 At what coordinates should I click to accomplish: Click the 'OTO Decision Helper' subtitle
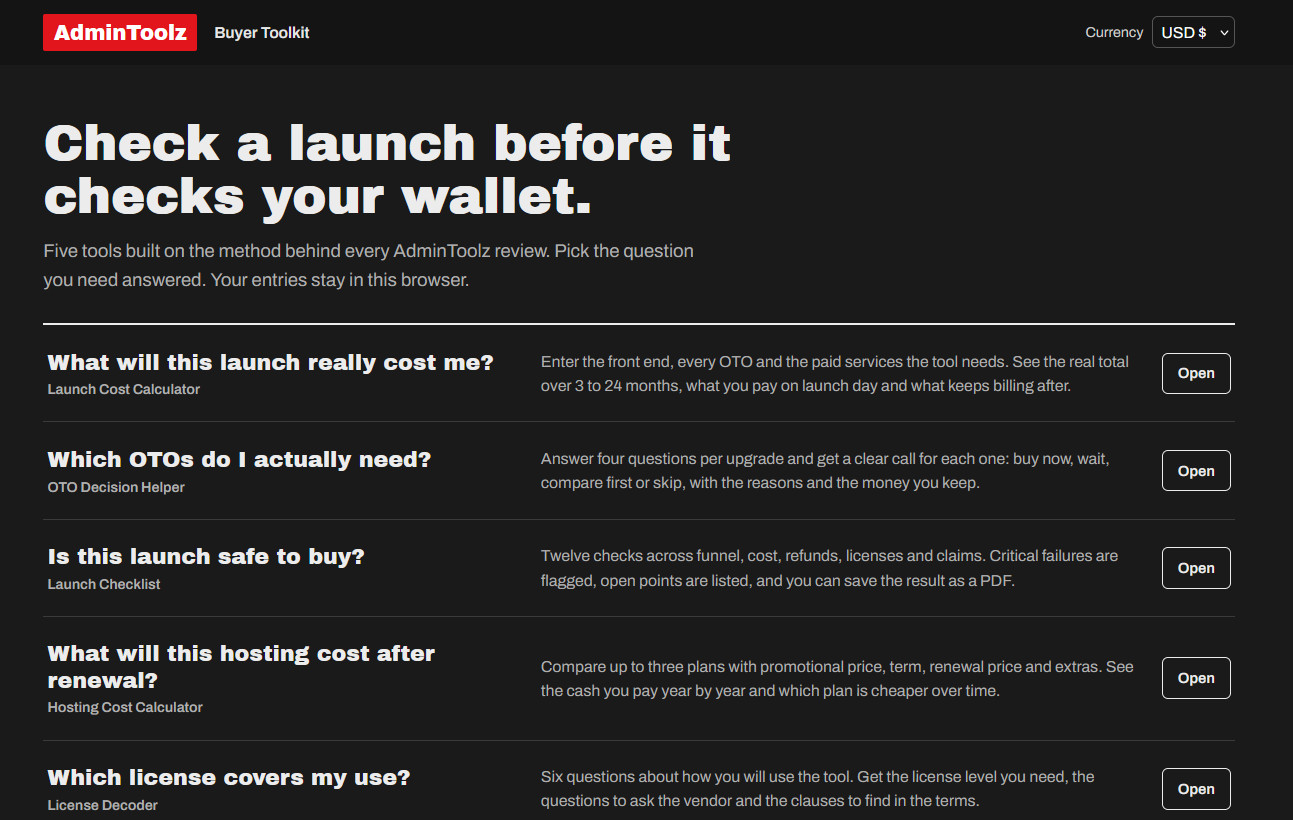[116, 487]
